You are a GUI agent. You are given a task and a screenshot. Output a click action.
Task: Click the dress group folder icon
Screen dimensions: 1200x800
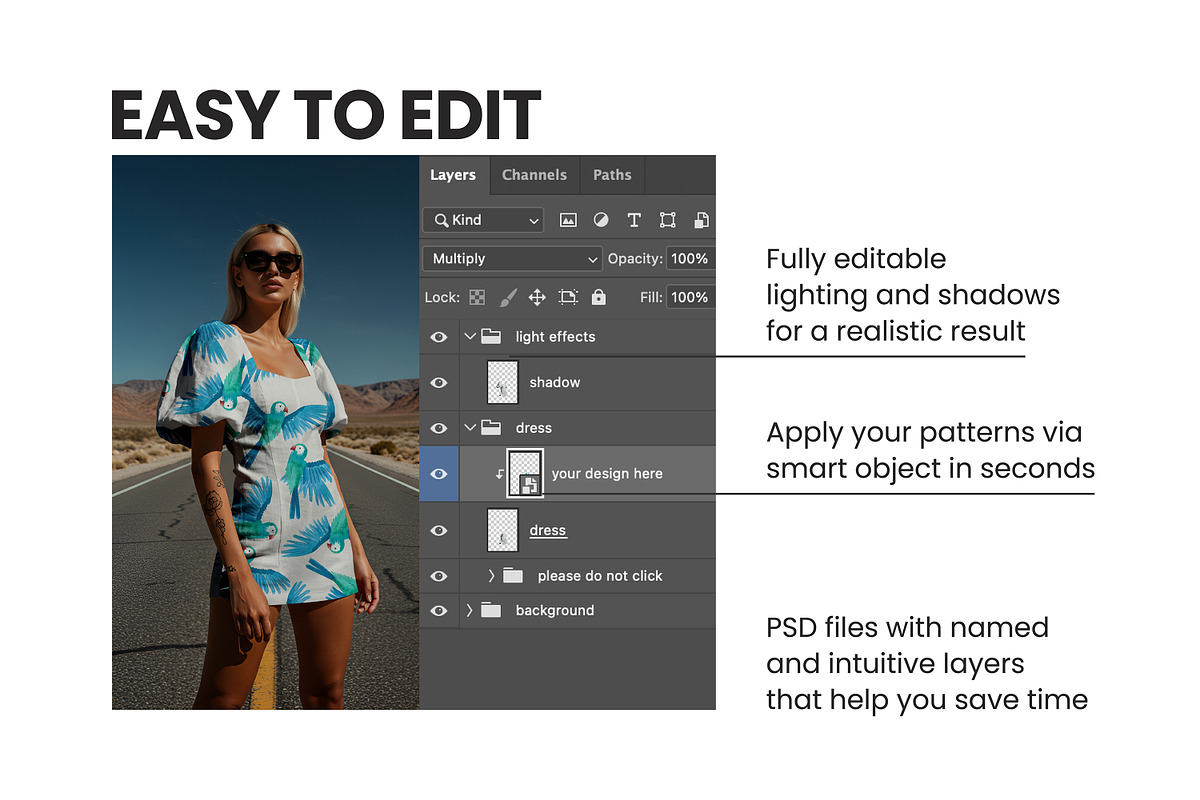491,427
